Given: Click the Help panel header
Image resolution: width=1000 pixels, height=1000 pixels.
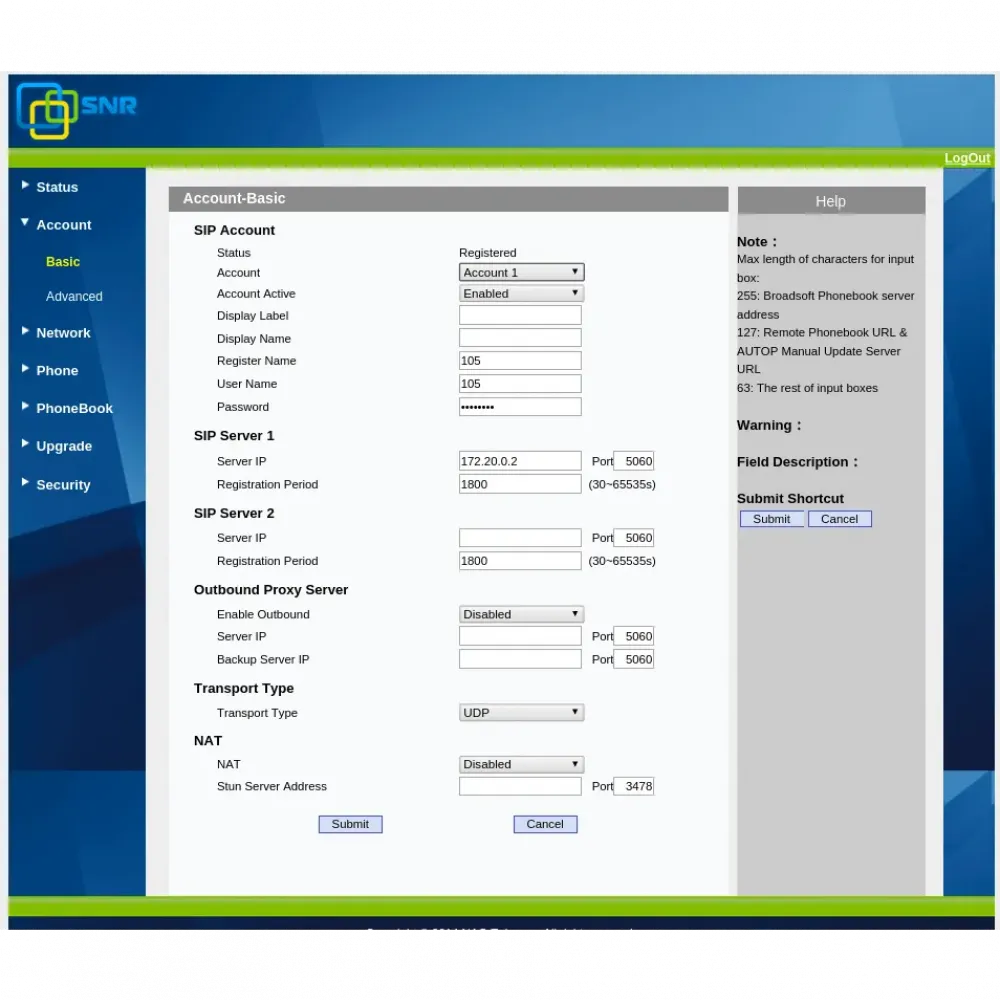Looking at the screenshot, I should pyautogui.click(x=831, y=201).
